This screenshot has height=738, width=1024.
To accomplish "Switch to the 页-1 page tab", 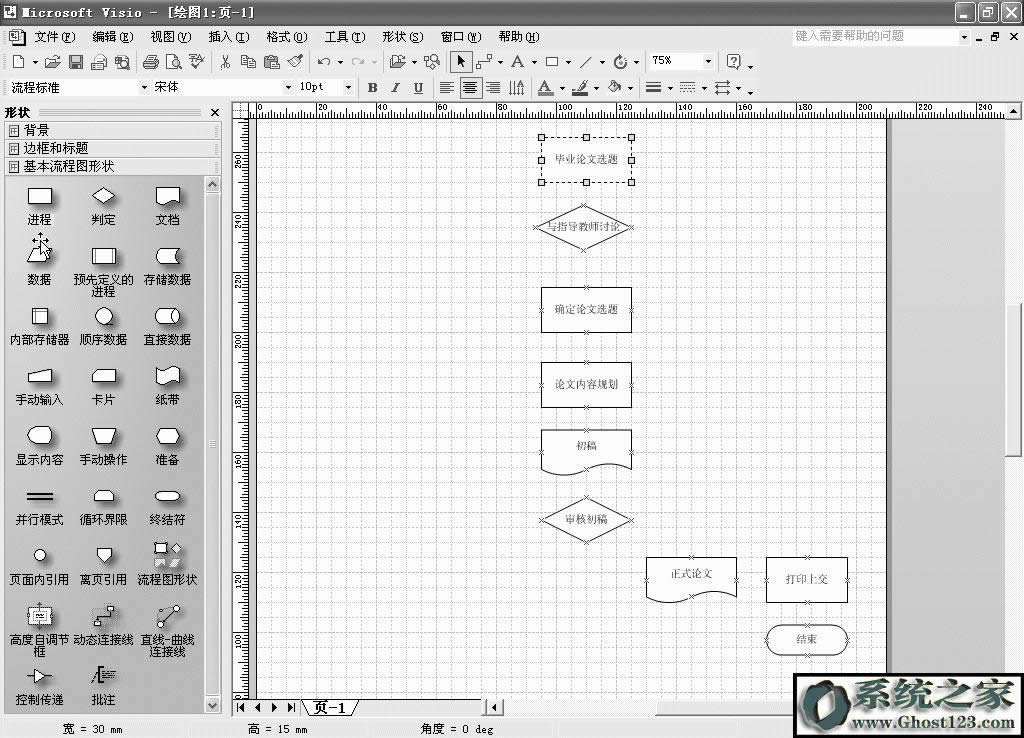I will (330, 707).
